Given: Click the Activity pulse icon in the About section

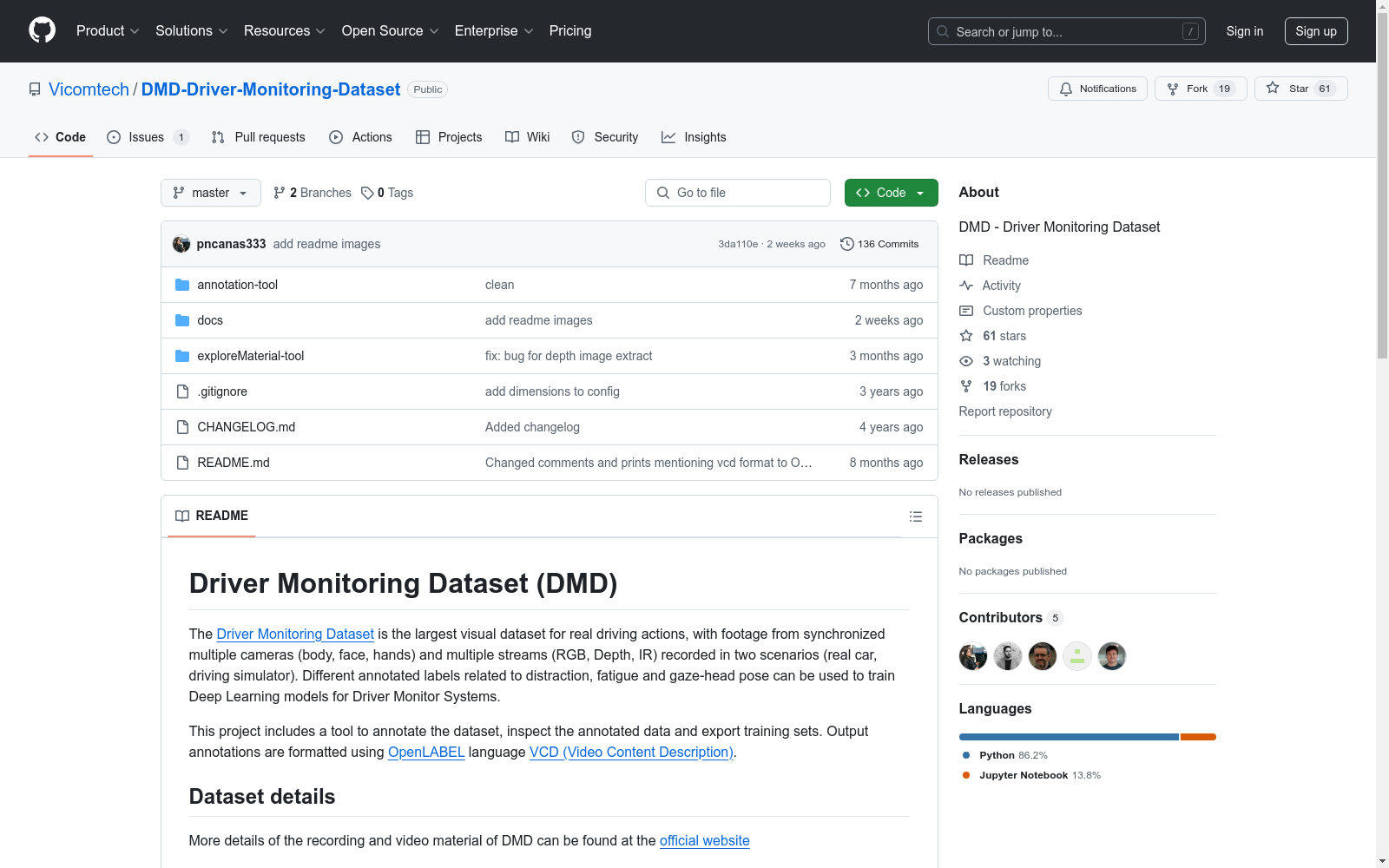Looking at the screenshot, I should pos(966,285).
